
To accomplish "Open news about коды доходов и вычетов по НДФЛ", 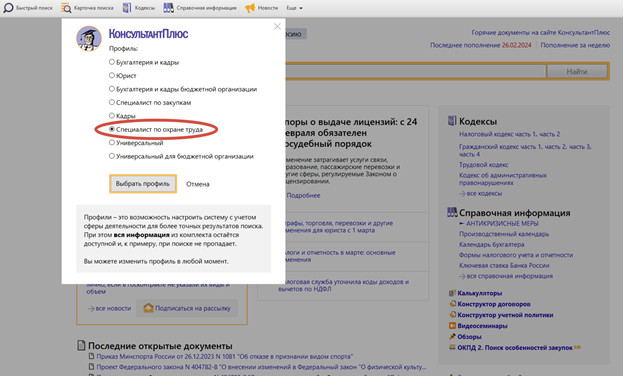I will pyautogui.click(x=343, y=285).
